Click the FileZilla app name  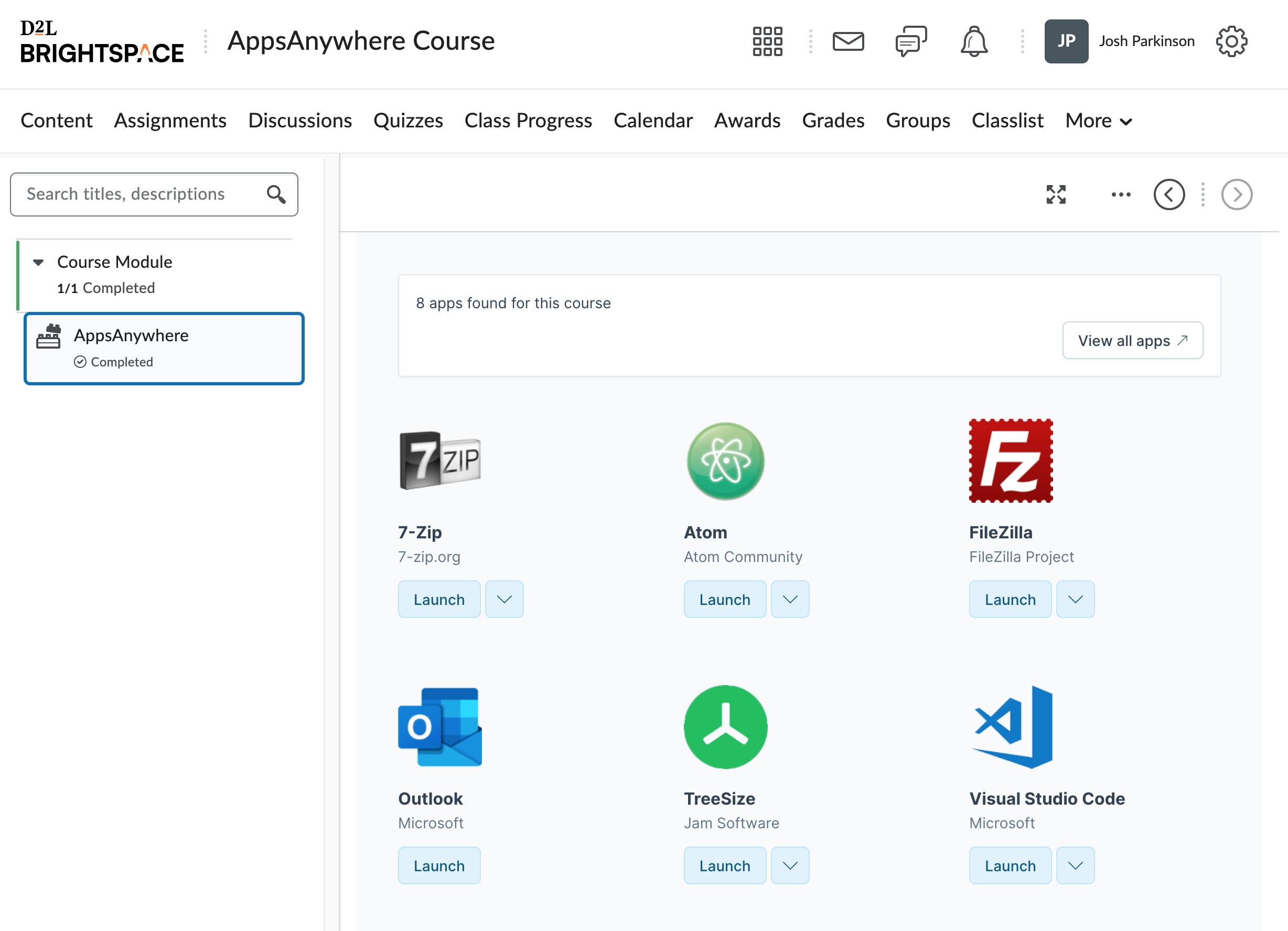pyautogui.click(x=1000, y=533)
